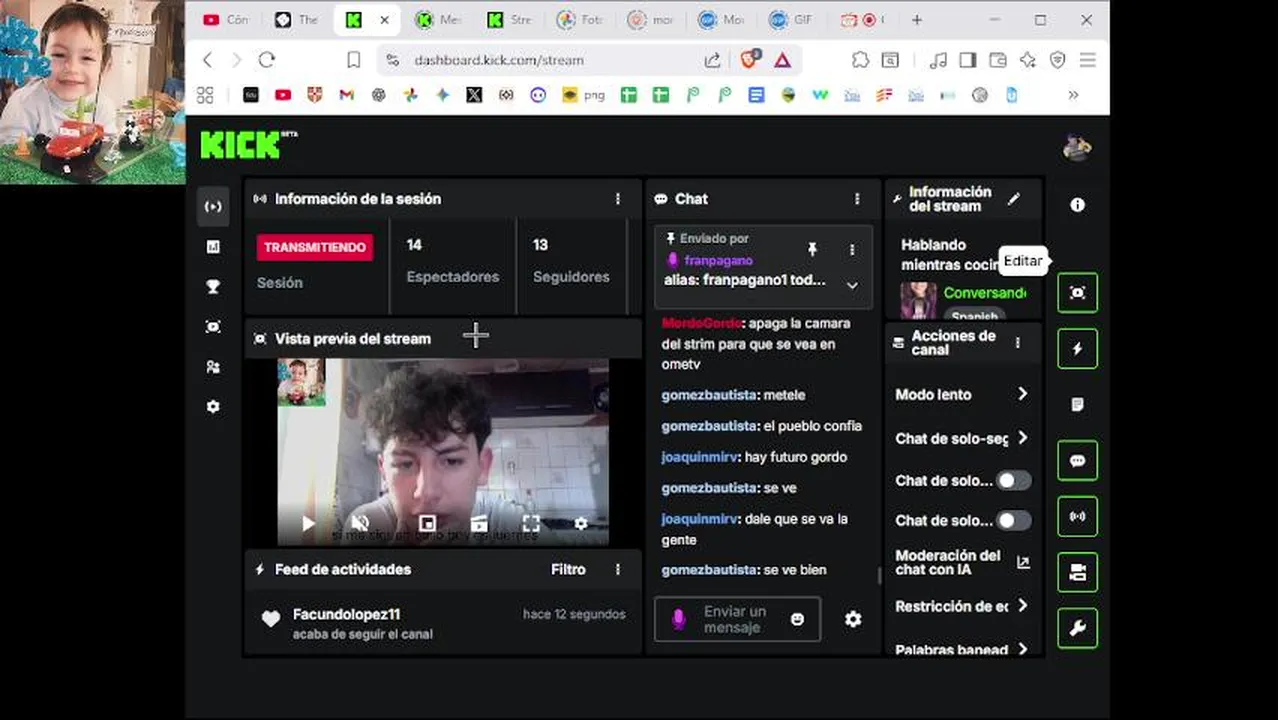Click Facundolopez11 in activity feed
Image resolution: width=1278 pixels, height=720 pixels.
[x=346, y=614]
